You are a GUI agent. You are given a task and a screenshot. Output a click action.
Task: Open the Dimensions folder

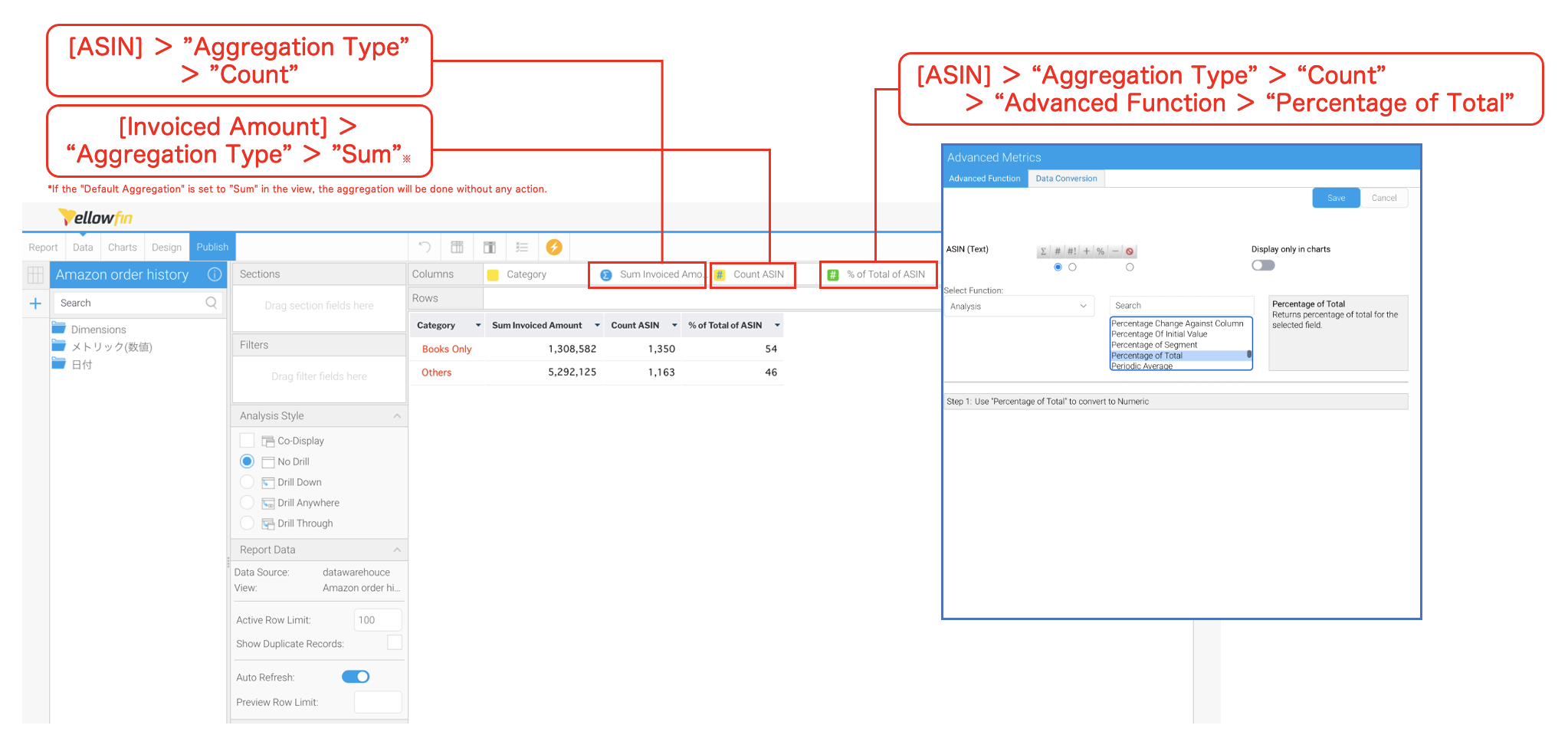(x=59, y=328)
